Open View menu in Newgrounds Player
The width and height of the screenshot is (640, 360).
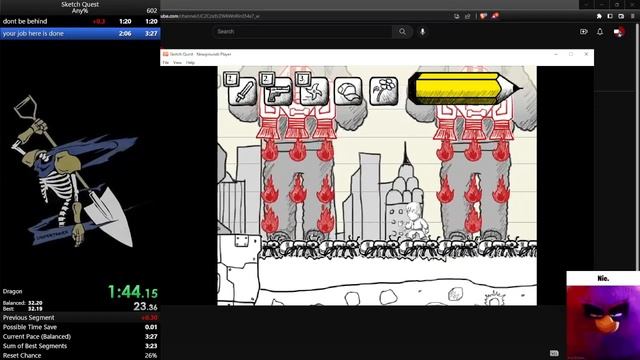click(x=177, y=62)
